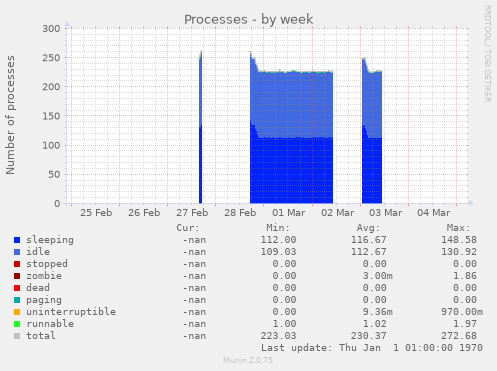Click the stopped legend color swatch
Viewport: 497px width, 371px height.
[17, 264]
